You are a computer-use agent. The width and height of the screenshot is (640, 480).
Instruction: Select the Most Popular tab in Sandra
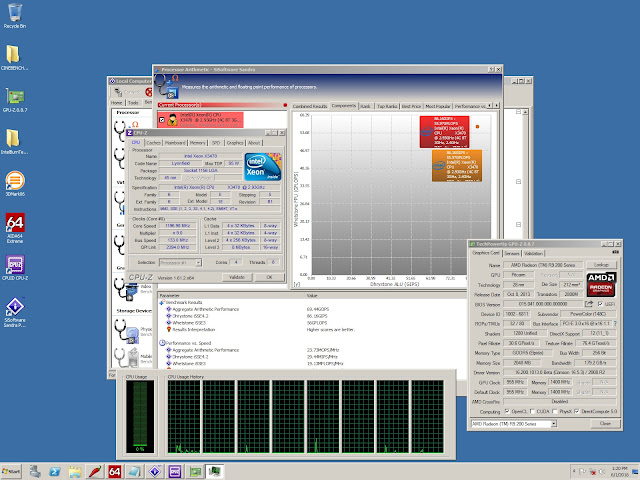click(x=438, y=106)
